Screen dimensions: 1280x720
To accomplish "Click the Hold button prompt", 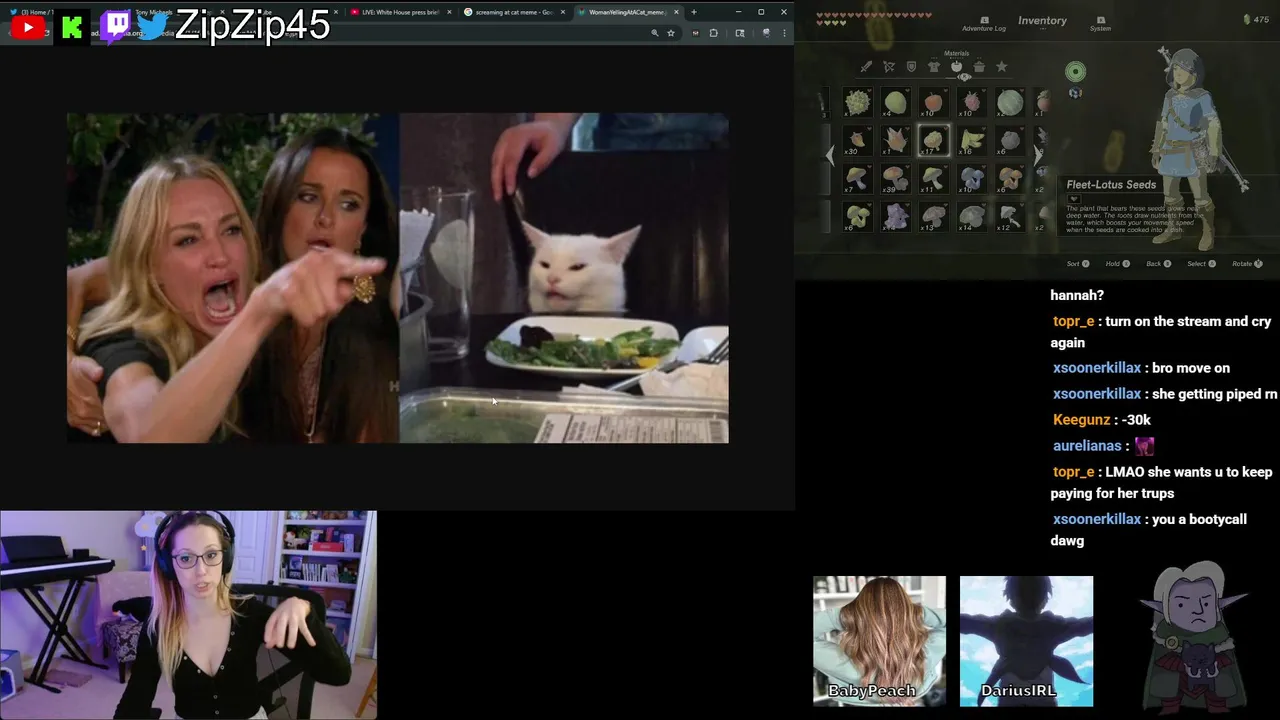I will (1117, 264).
